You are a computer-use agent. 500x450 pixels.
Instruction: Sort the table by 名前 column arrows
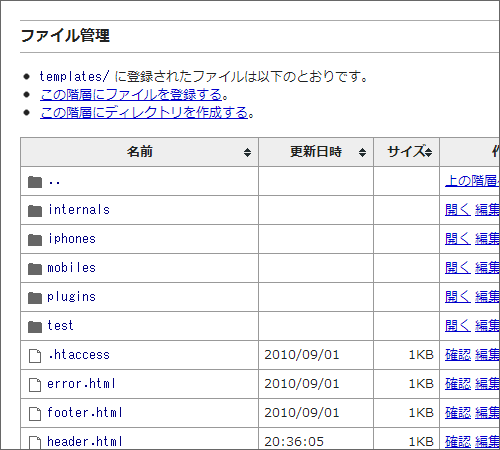pos(247,152)
